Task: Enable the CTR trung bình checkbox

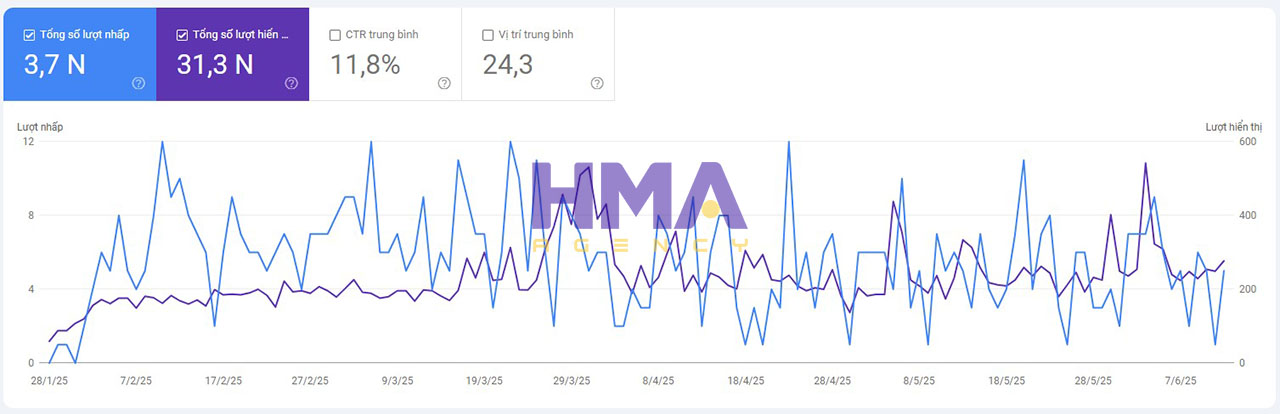Action: coord(335,35)
